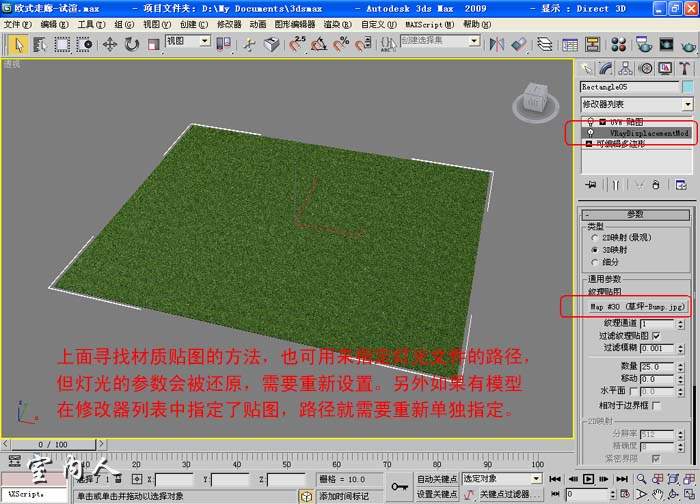Toggle the 过滤纹理贴图 checkbox

[656, 335]
